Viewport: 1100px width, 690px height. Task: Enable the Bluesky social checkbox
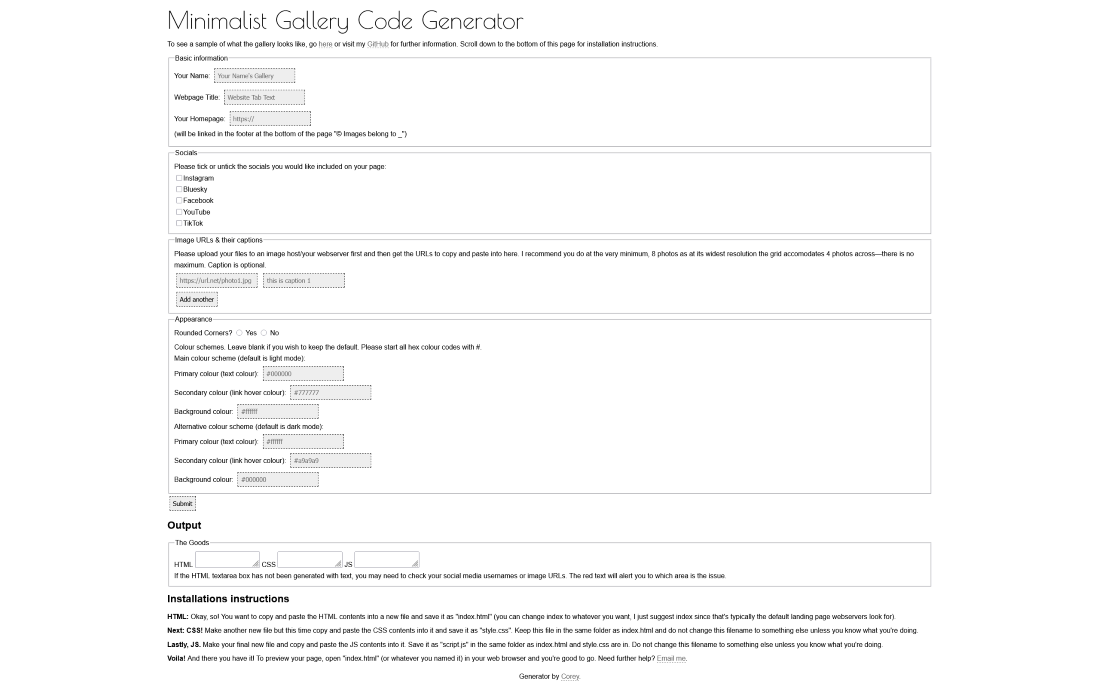tap(179, 189)
